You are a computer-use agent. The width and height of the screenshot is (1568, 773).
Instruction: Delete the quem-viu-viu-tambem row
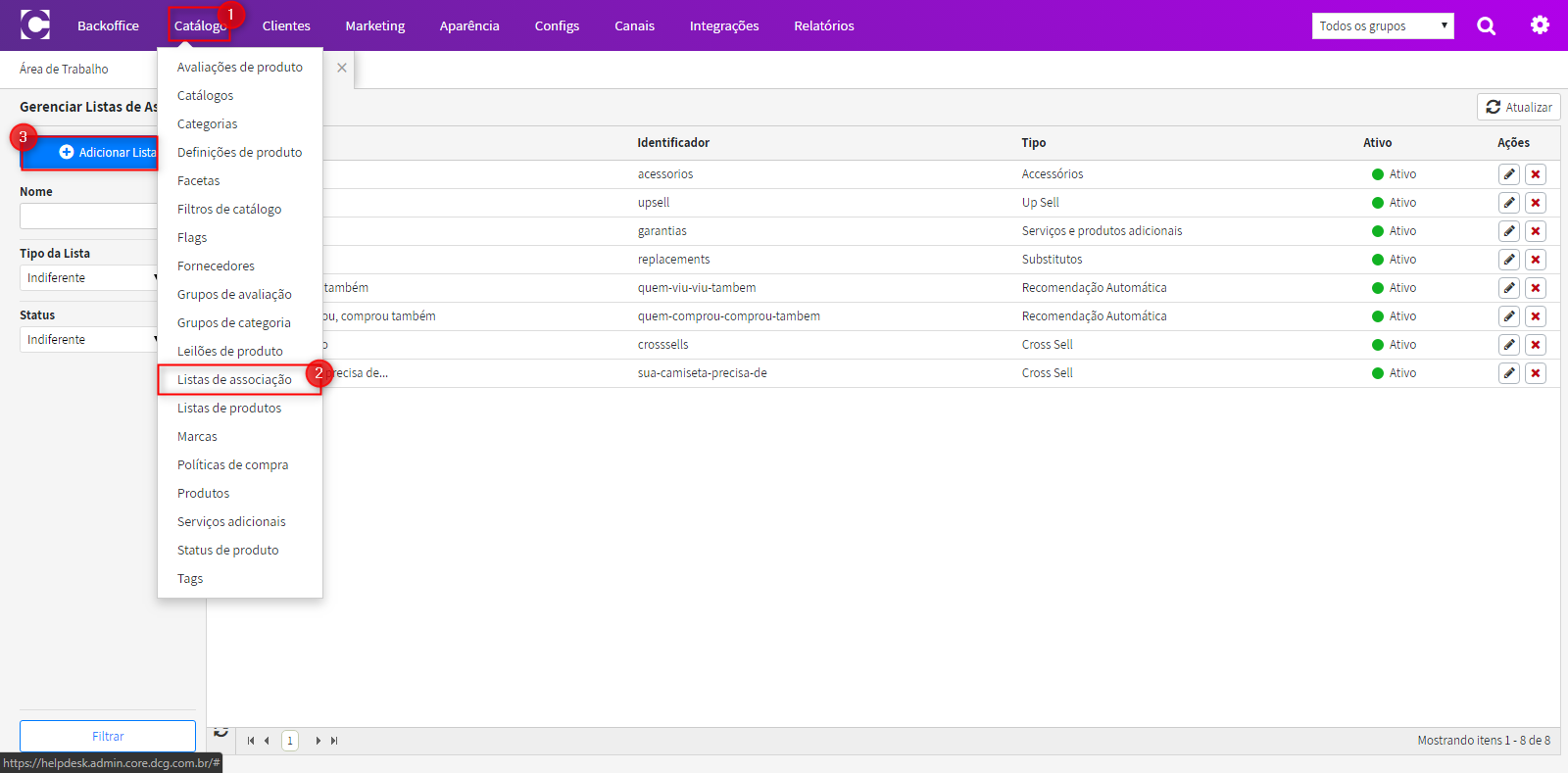click(x=1536, y=288)
